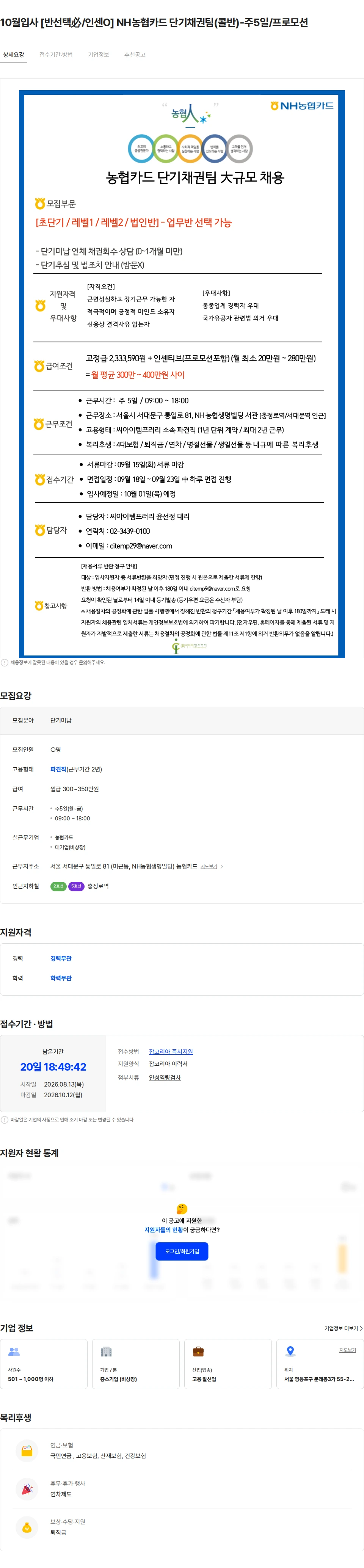Click the chevron next to address 지도보기
The image size is (364, 1568).
click(221, 866)
